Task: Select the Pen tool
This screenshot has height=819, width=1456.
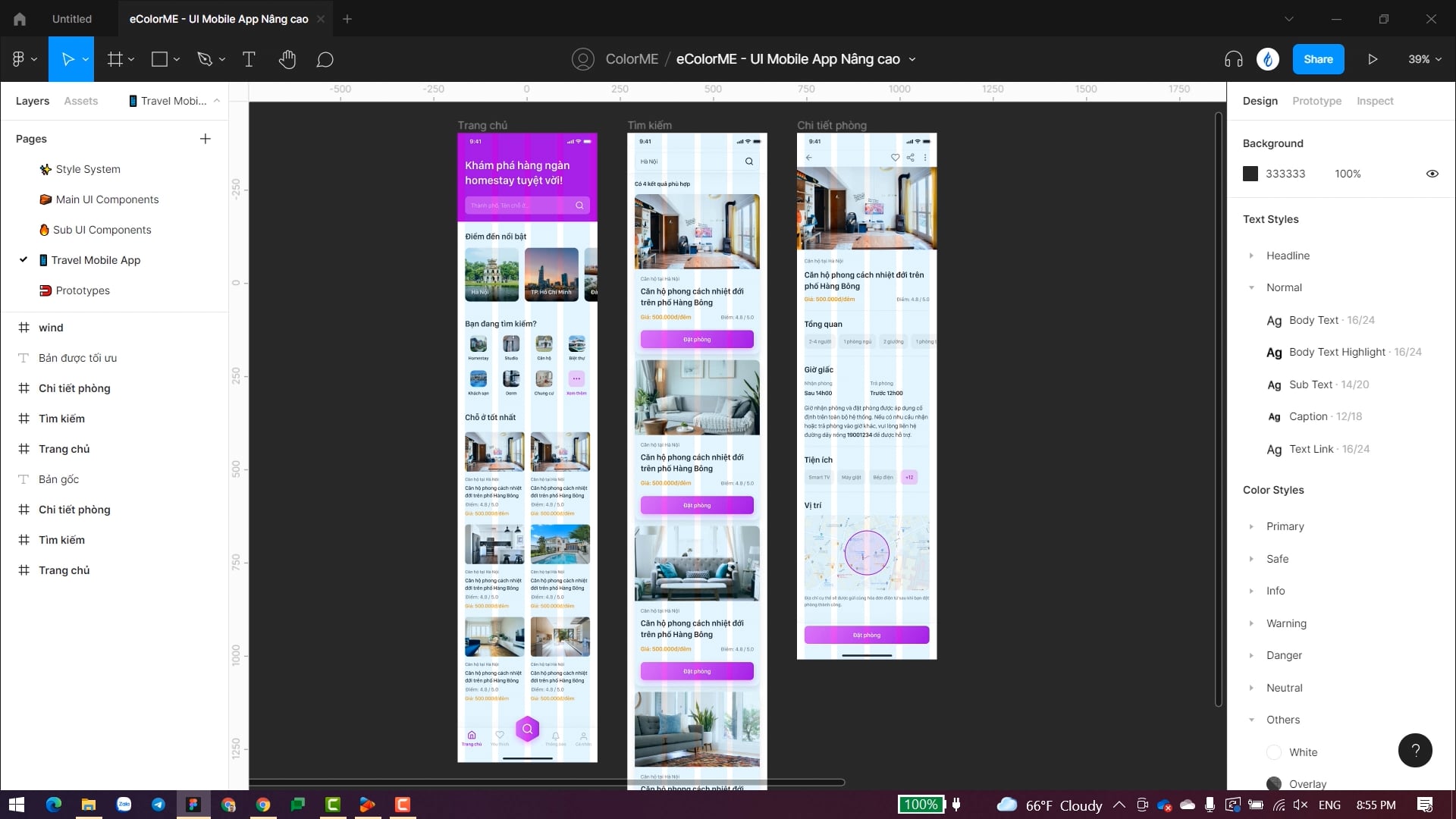Action: point(205,59)
